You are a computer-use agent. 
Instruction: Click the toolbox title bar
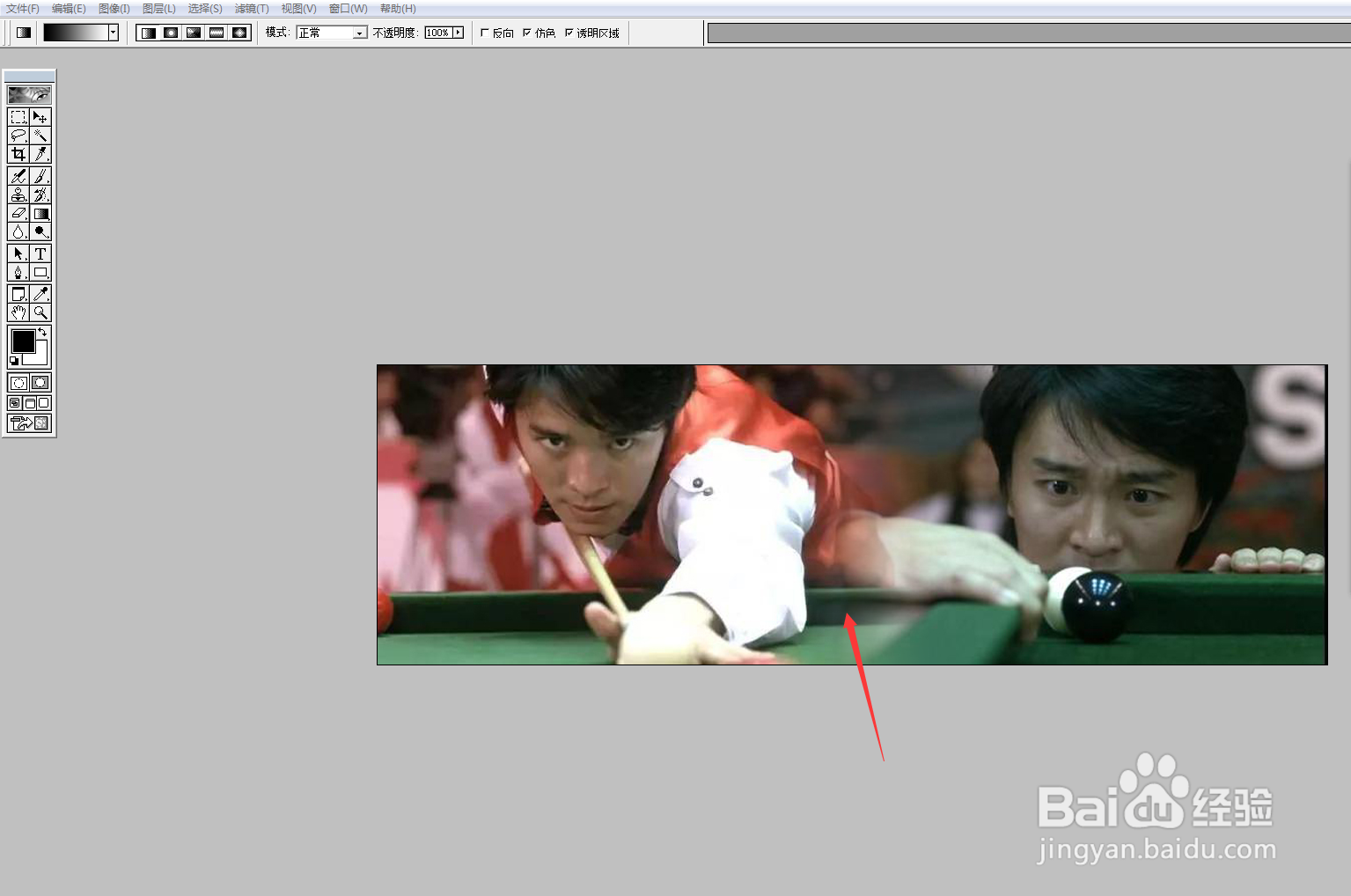[x=29, y=77]
